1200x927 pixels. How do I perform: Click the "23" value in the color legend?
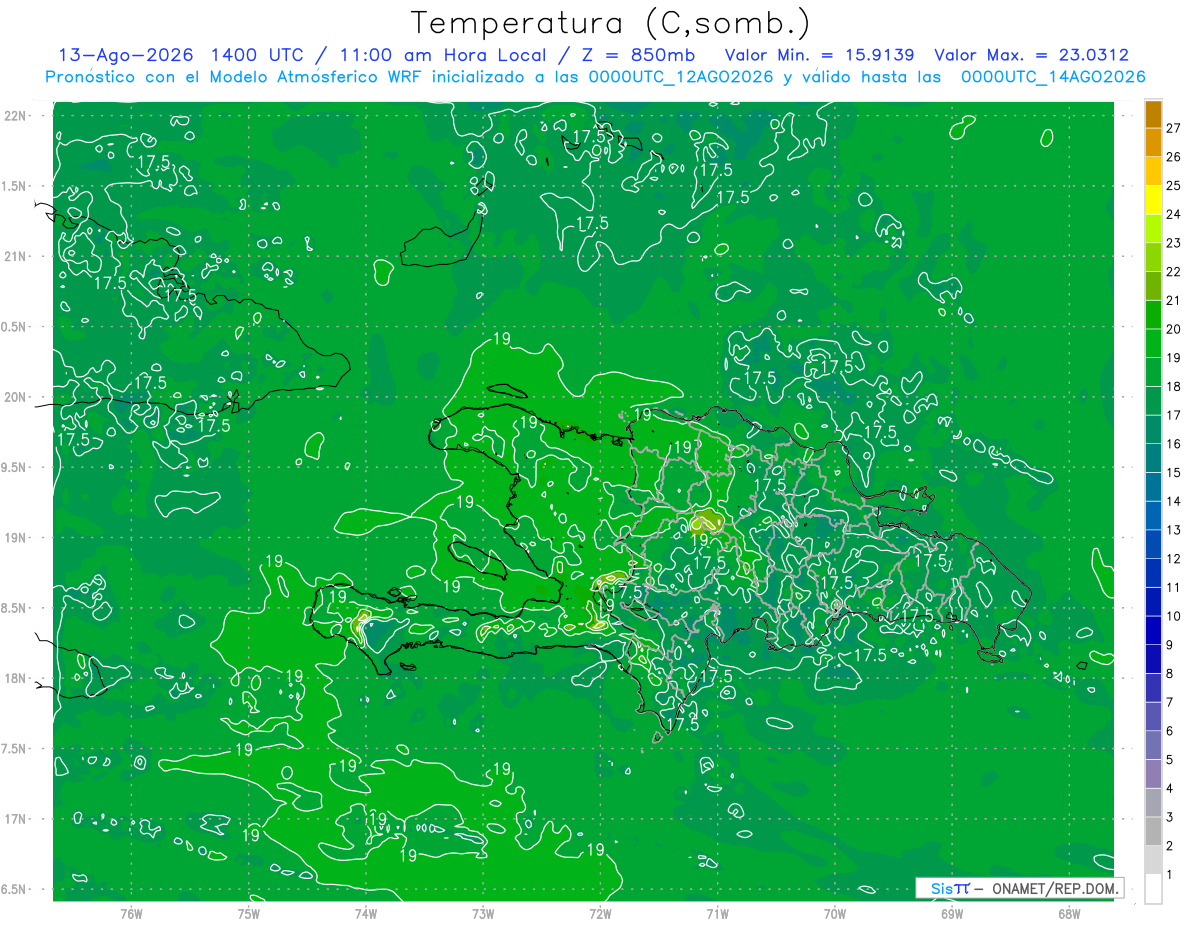coord(1174,243)
